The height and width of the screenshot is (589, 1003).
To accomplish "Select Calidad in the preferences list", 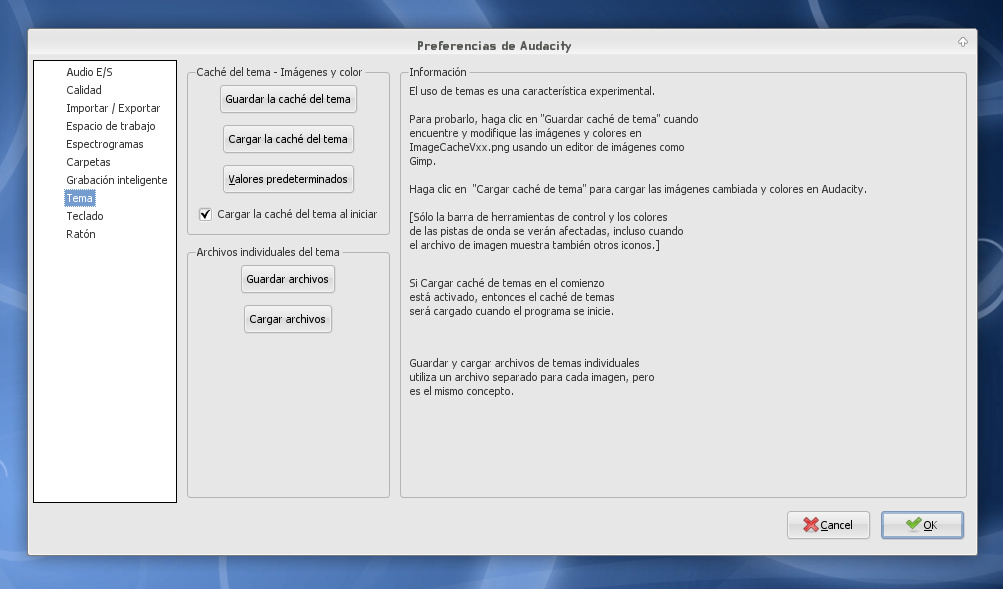I will [x=84, y=90].
